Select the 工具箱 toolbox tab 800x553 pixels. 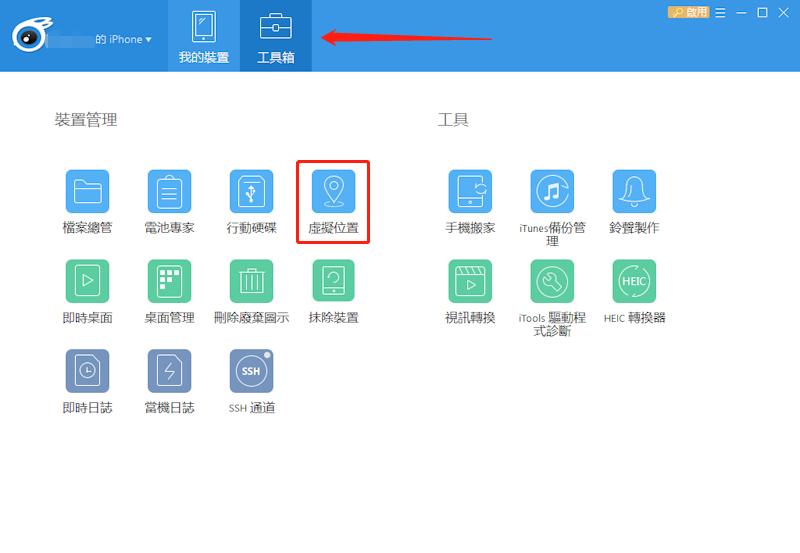pyautogui.click(x=276, y=36)
